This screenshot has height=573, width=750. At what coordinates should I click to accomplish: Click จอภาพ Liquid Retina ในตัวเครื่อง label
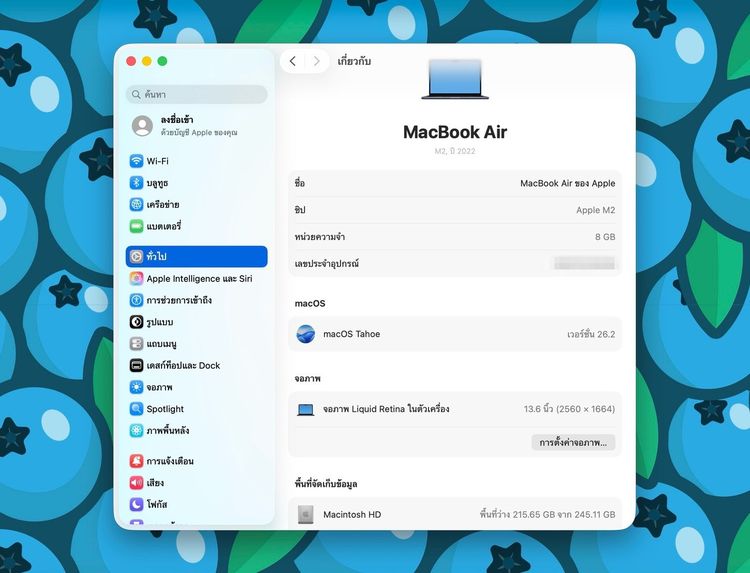[386, 409]
